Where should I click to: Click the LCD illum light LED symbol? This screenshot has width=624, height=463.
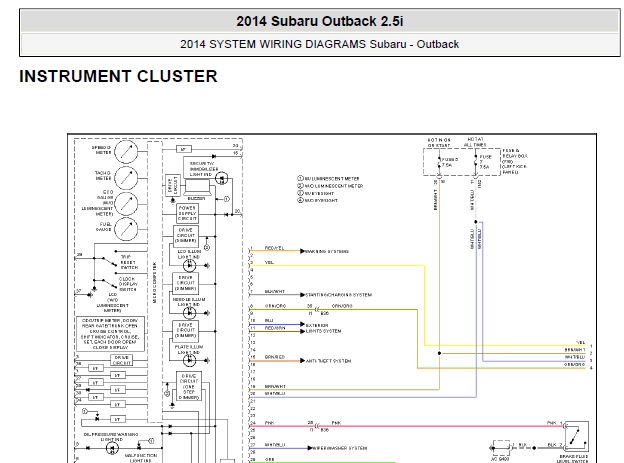pos(189,266)
